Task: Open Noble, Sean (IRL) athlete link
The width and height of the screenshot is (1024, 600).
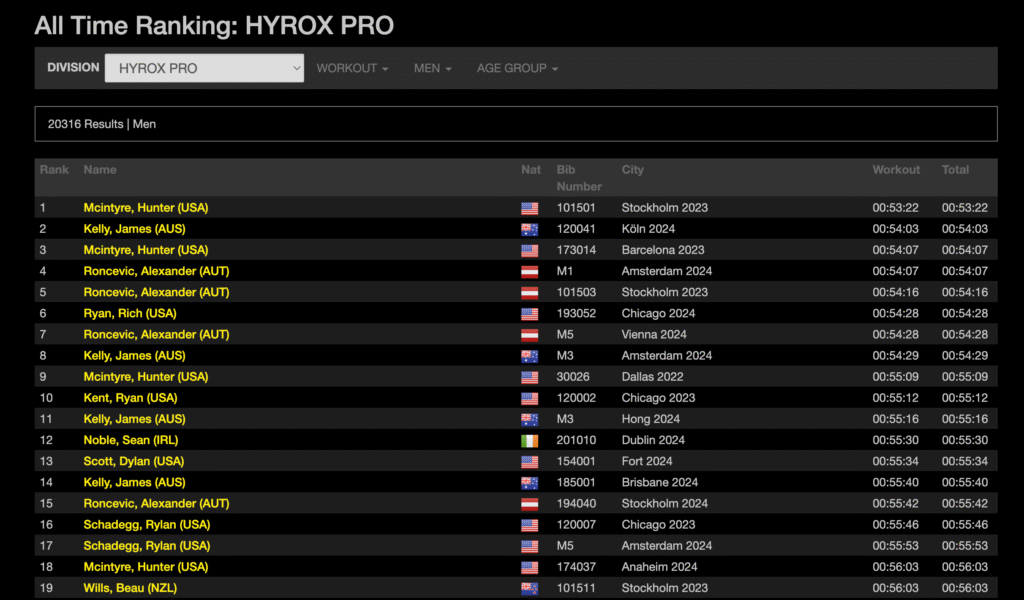Action: coord(131,440)
